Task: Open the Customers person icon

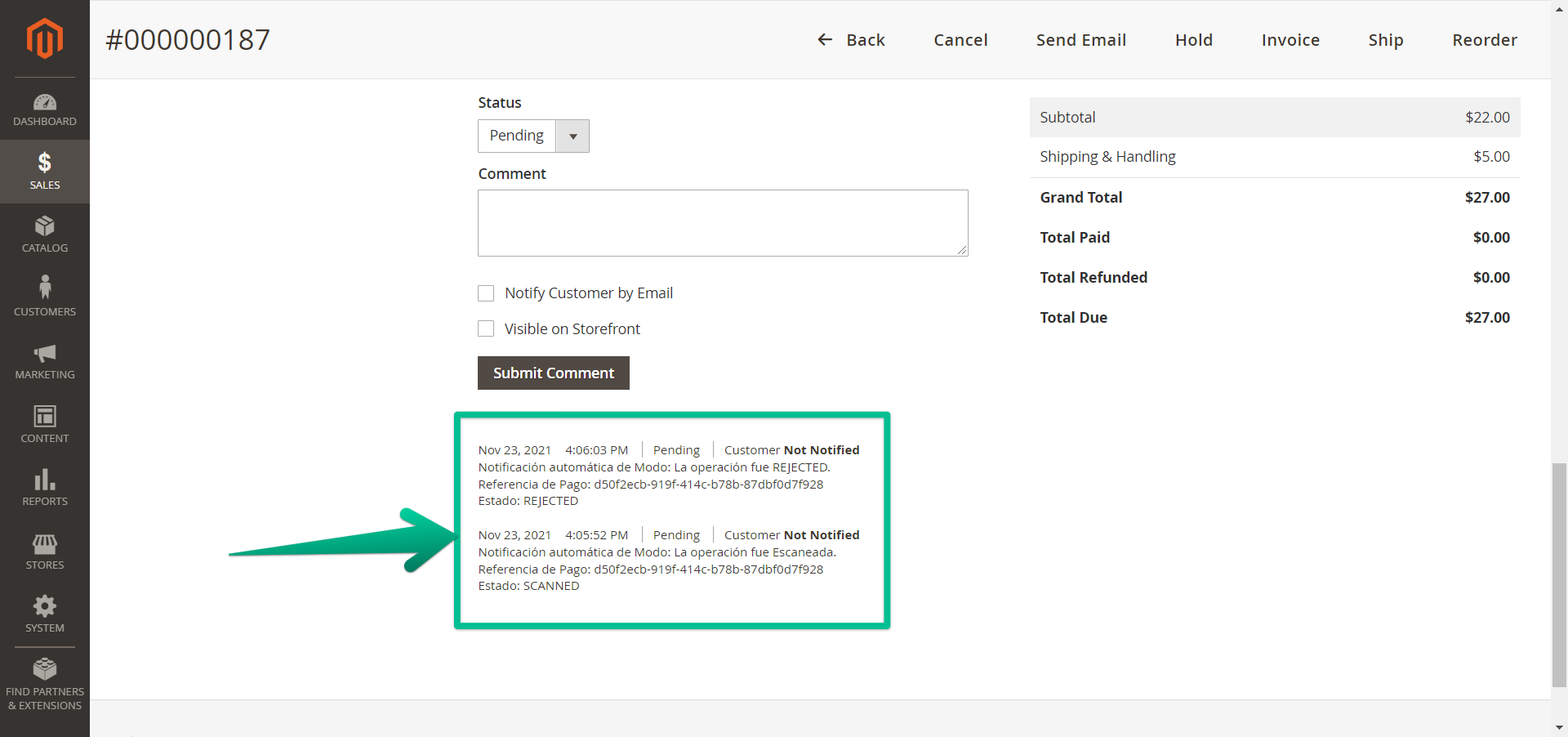Action: (44, 288)
